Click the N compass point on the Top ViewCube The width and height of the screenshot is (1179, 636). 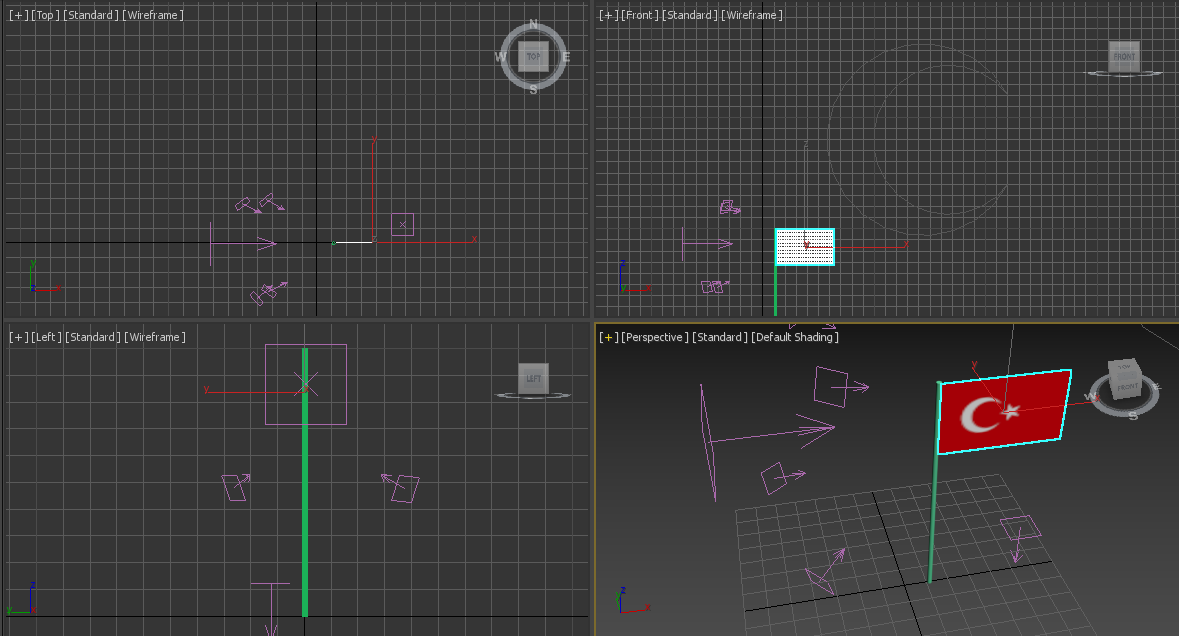533,24
